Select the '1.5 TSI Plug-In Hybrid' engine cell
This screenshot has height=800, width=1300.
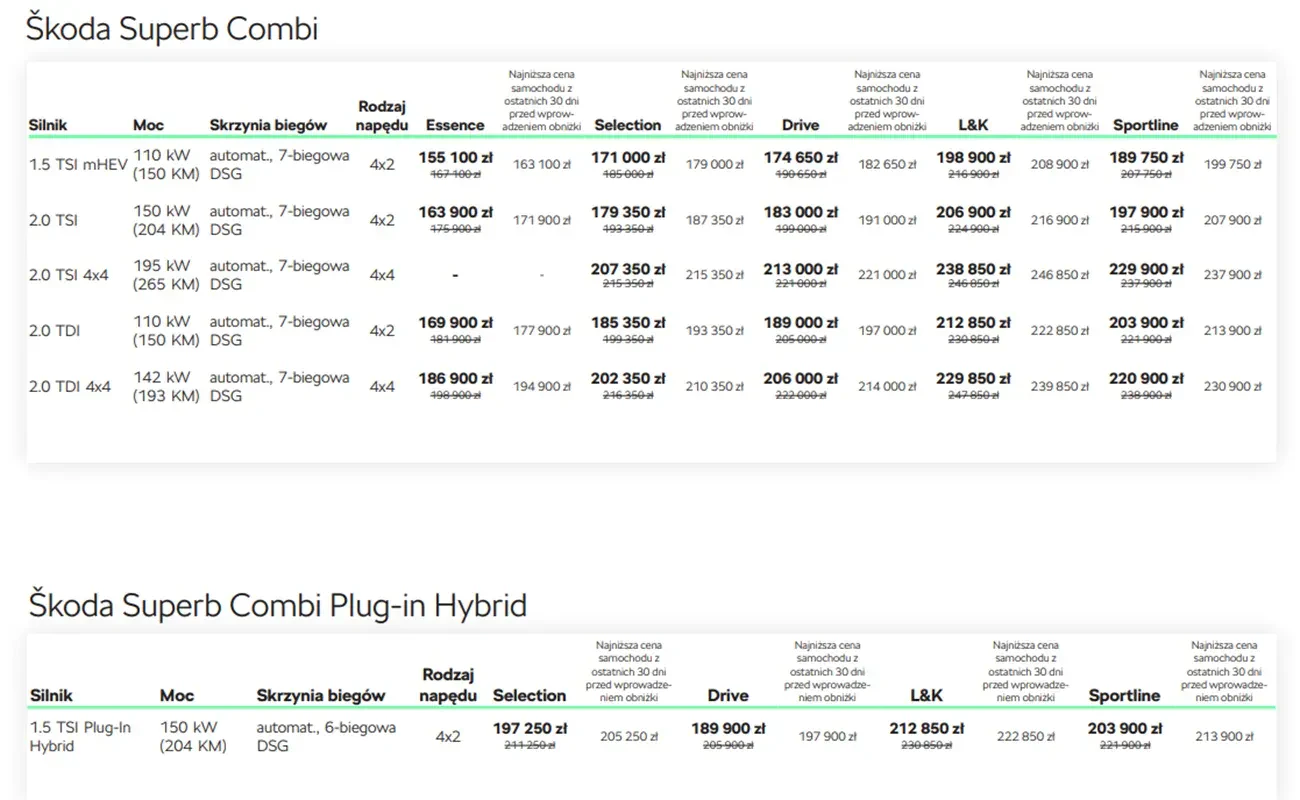point(80,737)
